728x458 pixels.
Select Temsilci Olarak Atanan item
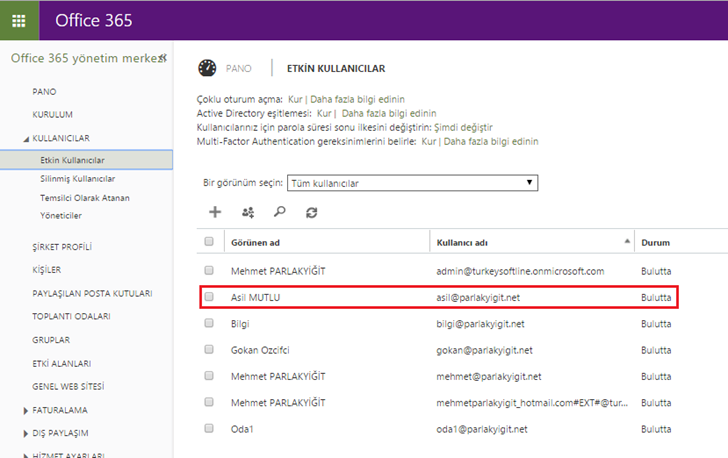pos(85,198)
